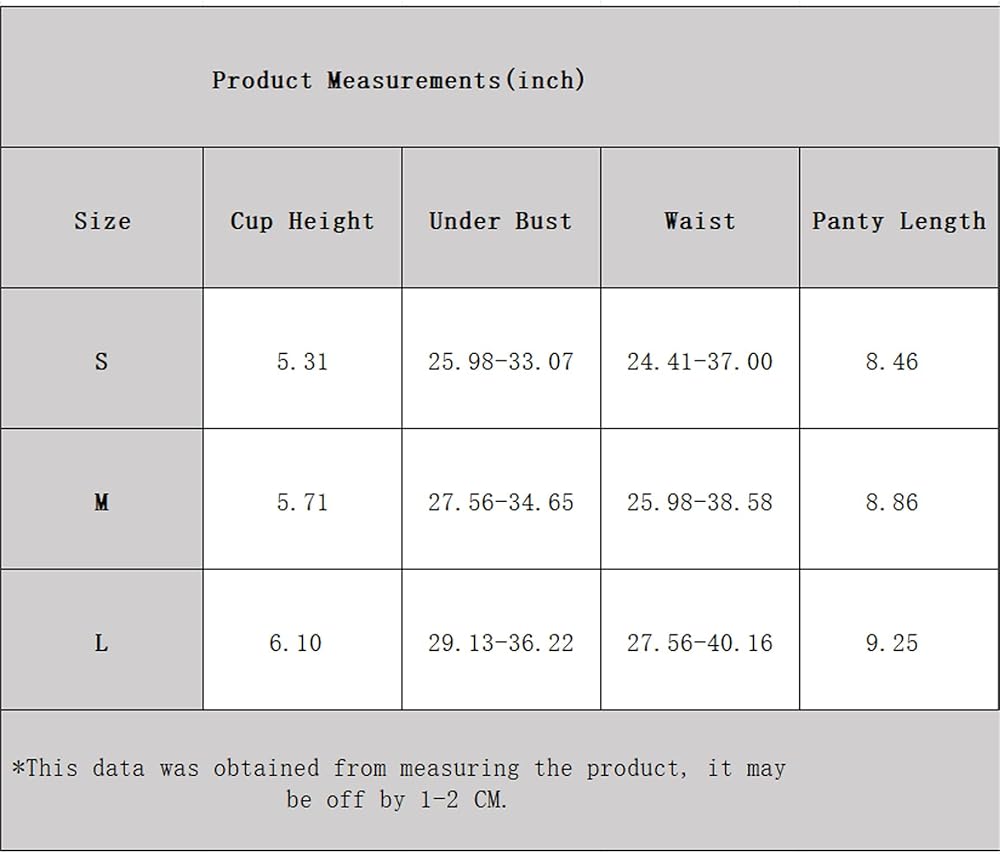Screen dimensions: 1000x855
Task: Select panty length value 8.86
Action: point(892,502)
